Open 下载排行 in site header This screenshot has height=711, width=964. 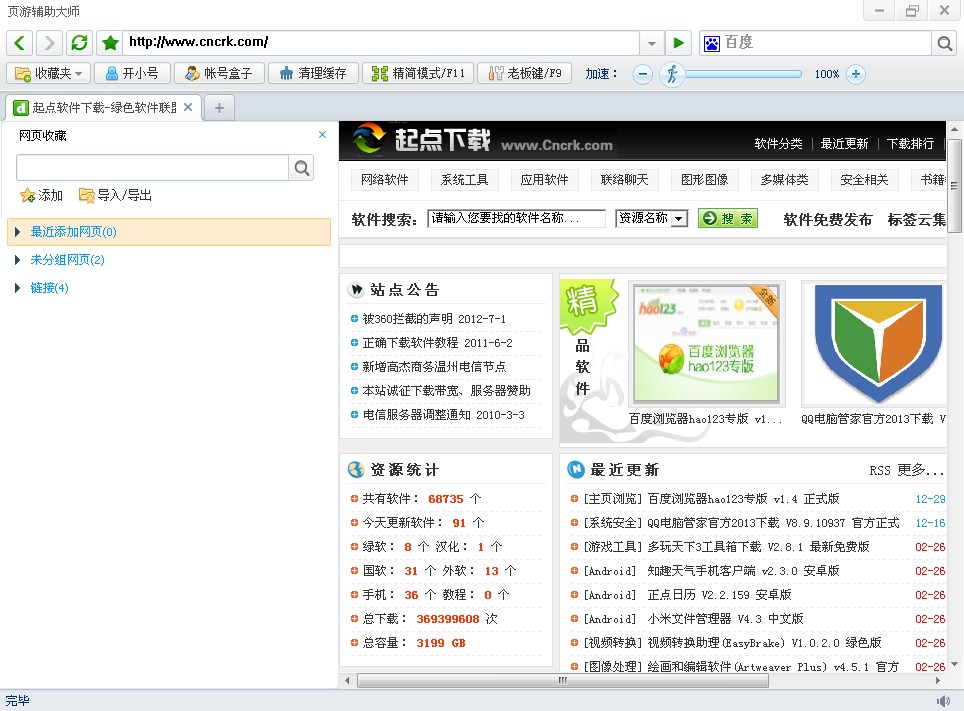tap(910, 144)
